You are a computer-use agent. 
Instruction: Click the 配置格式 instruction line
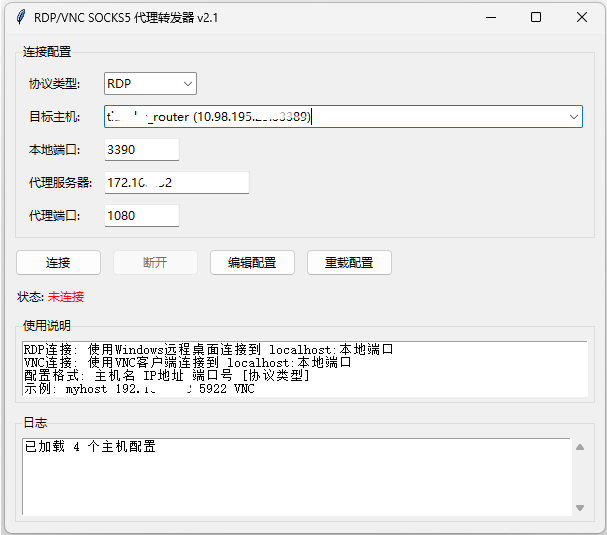click(166, 376)
